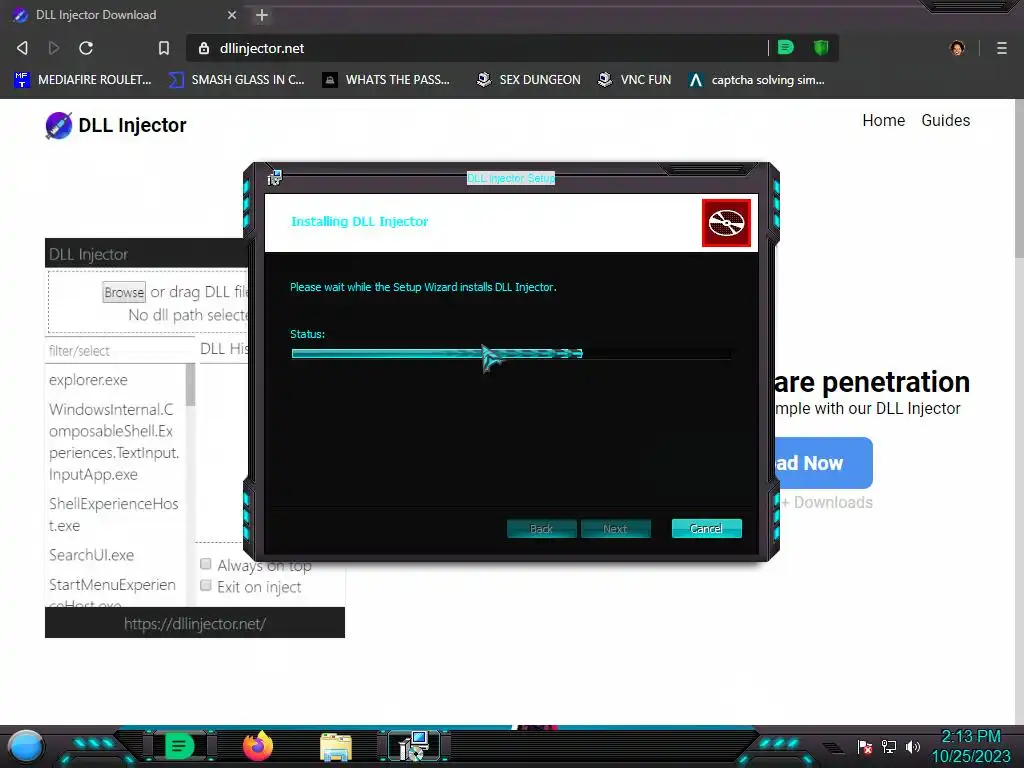Open WHATS THE PASS... bookmark
The width and height of the screenshot is (1024, 768).
[386, 80]
